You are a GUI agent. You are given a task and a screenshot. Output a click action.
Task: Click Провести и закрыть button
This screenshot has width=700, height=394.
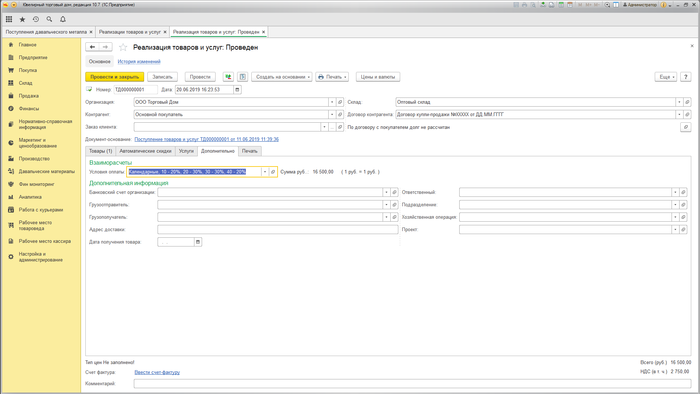pos(115,77)
